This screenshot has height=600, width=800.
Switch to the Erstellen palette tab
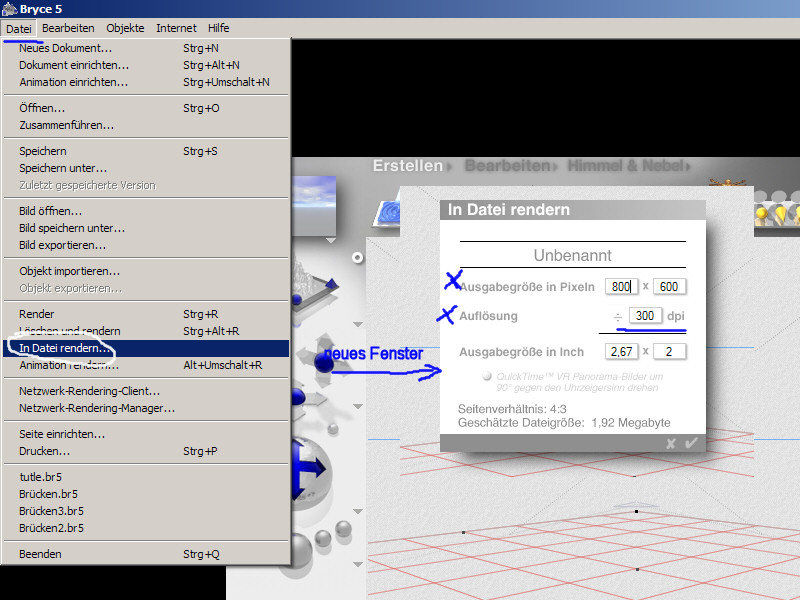(408, 166)
